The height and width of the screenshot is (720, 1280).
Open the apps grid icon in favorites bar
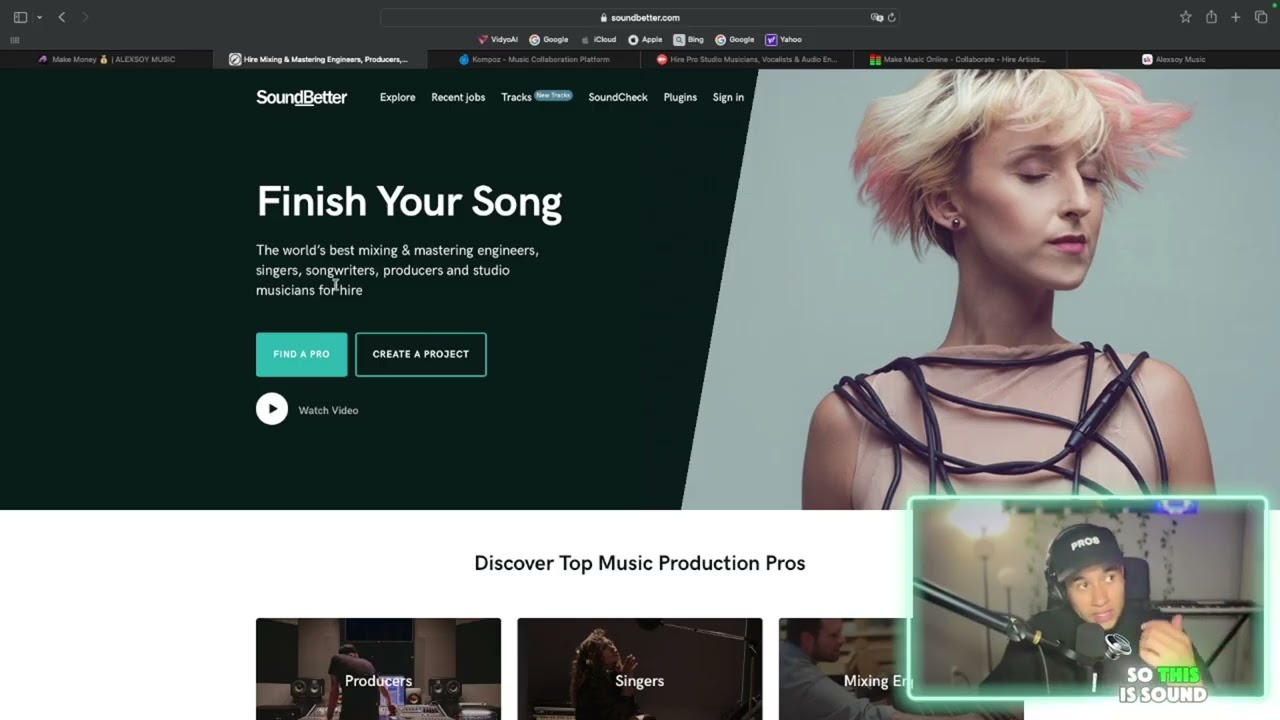pyautogui.click(x=14, y=40)
